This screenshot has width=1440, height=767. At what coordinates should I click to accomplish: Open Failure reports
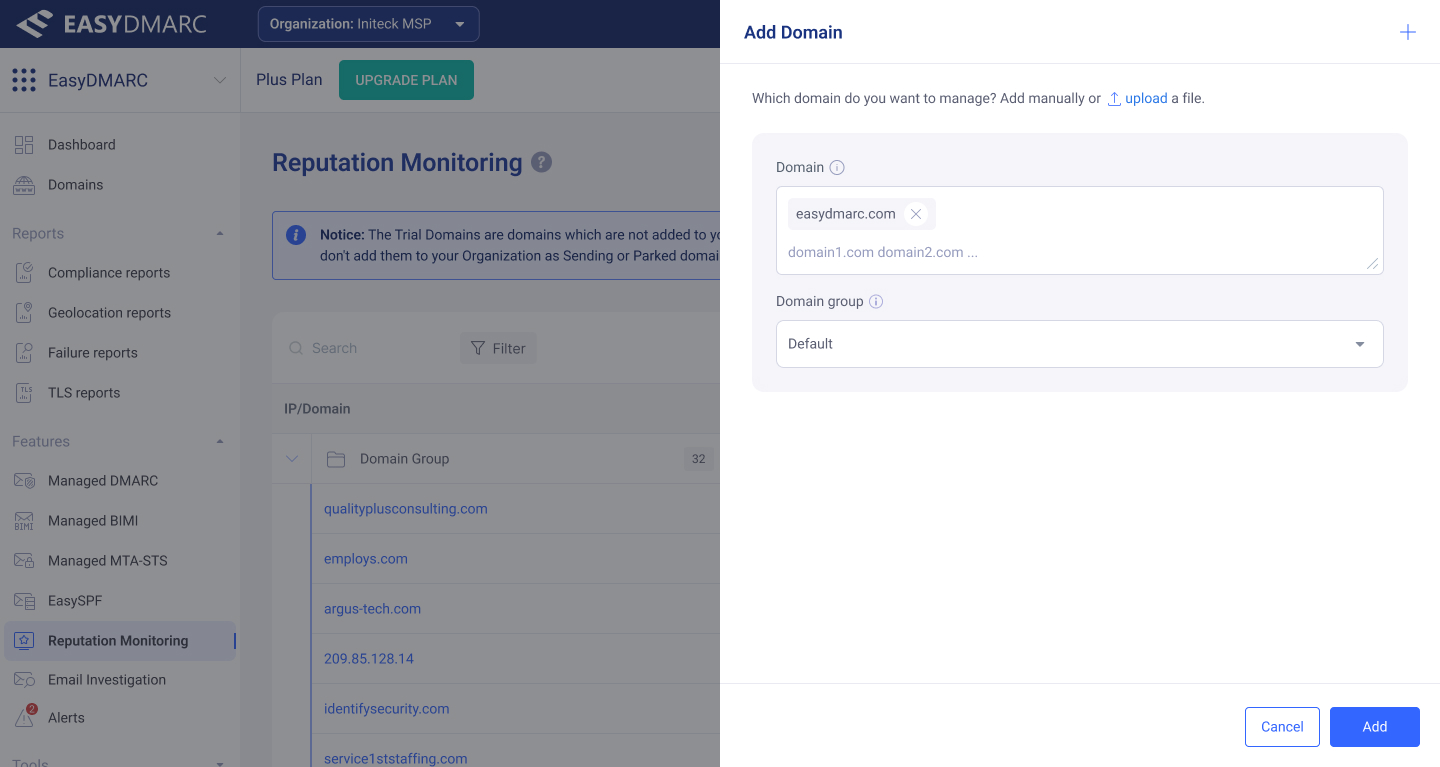pyautogui.click(x=93, y=353)
